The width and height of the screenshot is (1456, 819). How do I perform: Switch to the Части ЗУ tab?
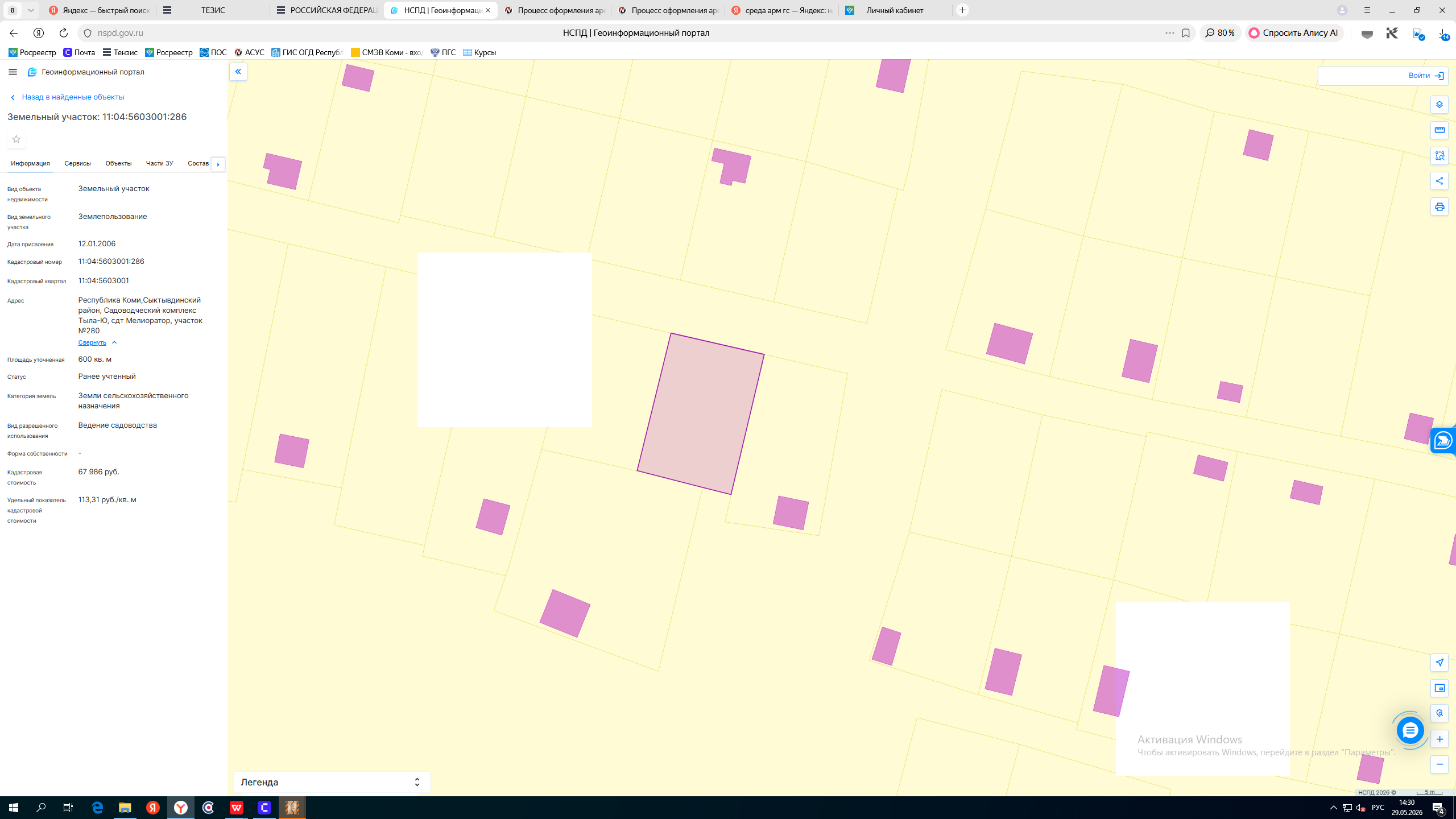[x=159, y=164]
